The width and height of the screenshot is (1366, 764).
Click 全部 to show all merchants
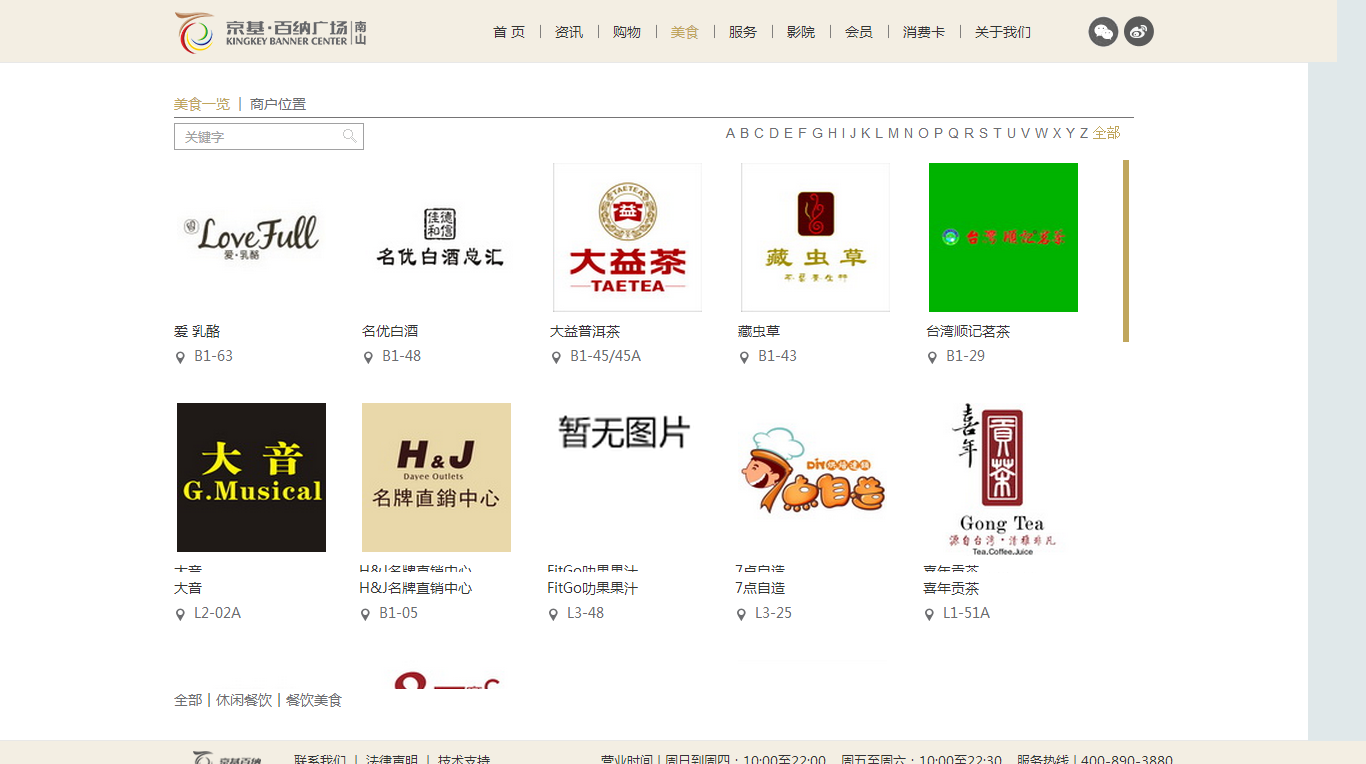click(1105, 131)
